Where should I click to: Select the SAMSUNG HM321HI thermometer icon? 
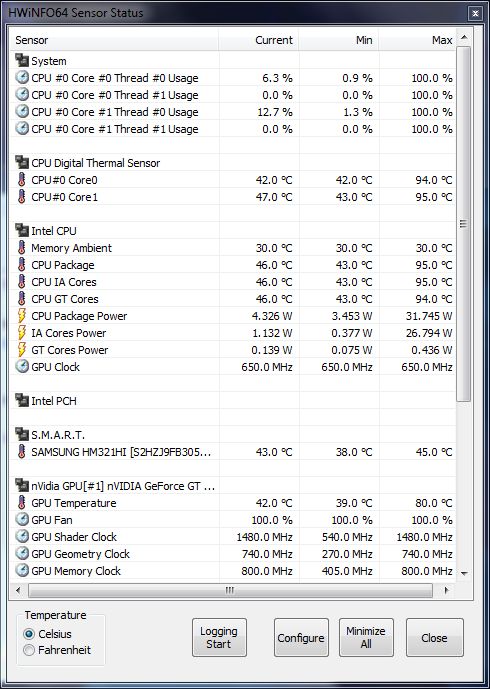22,451
